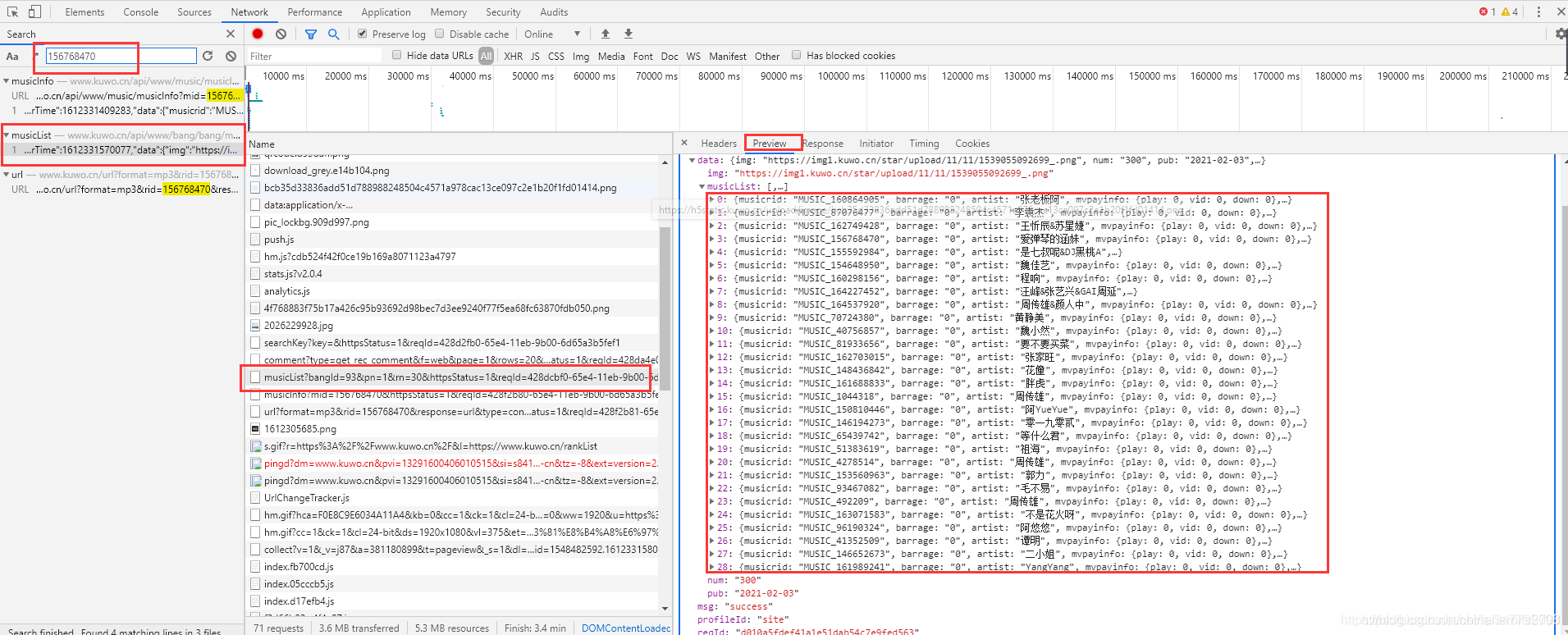The height and width of the screenshot is (635, 1568).
Task: Open the Sources tab
Action: point(194,12)
